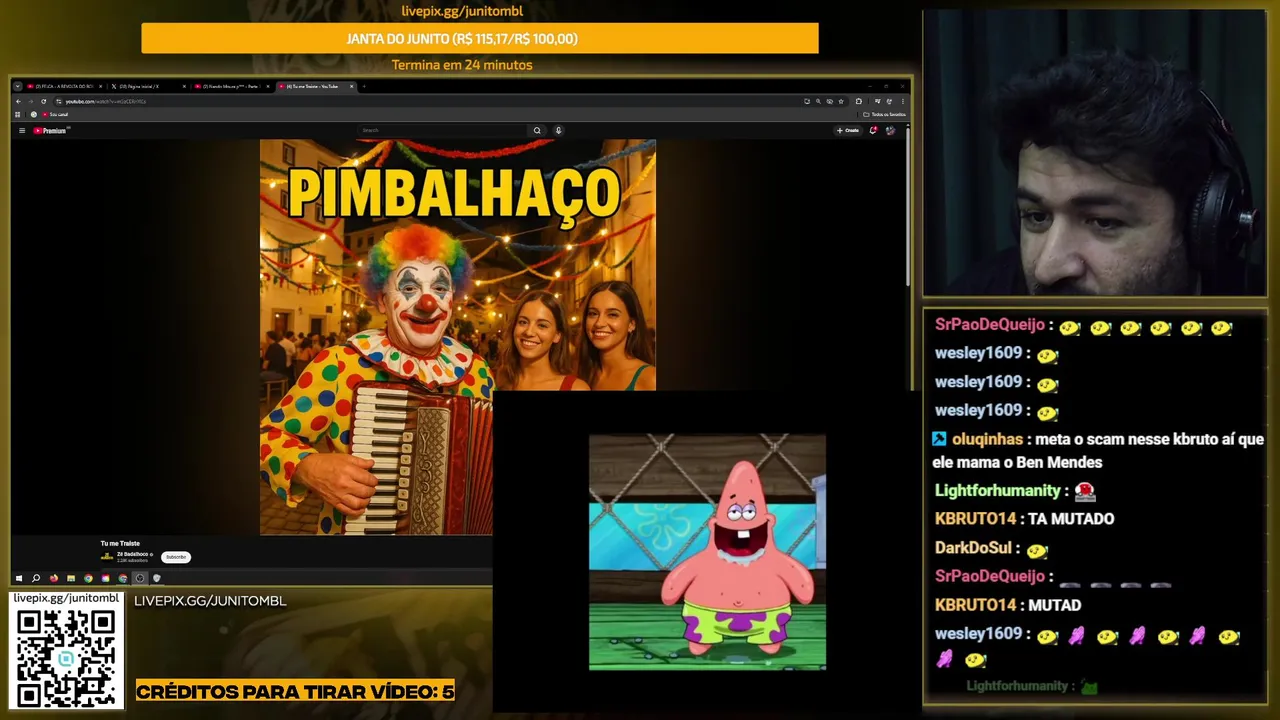Subscribe to the Zé Badalhoco channel
Viewport: 1280px width, 720px height.
coord(176,557)
